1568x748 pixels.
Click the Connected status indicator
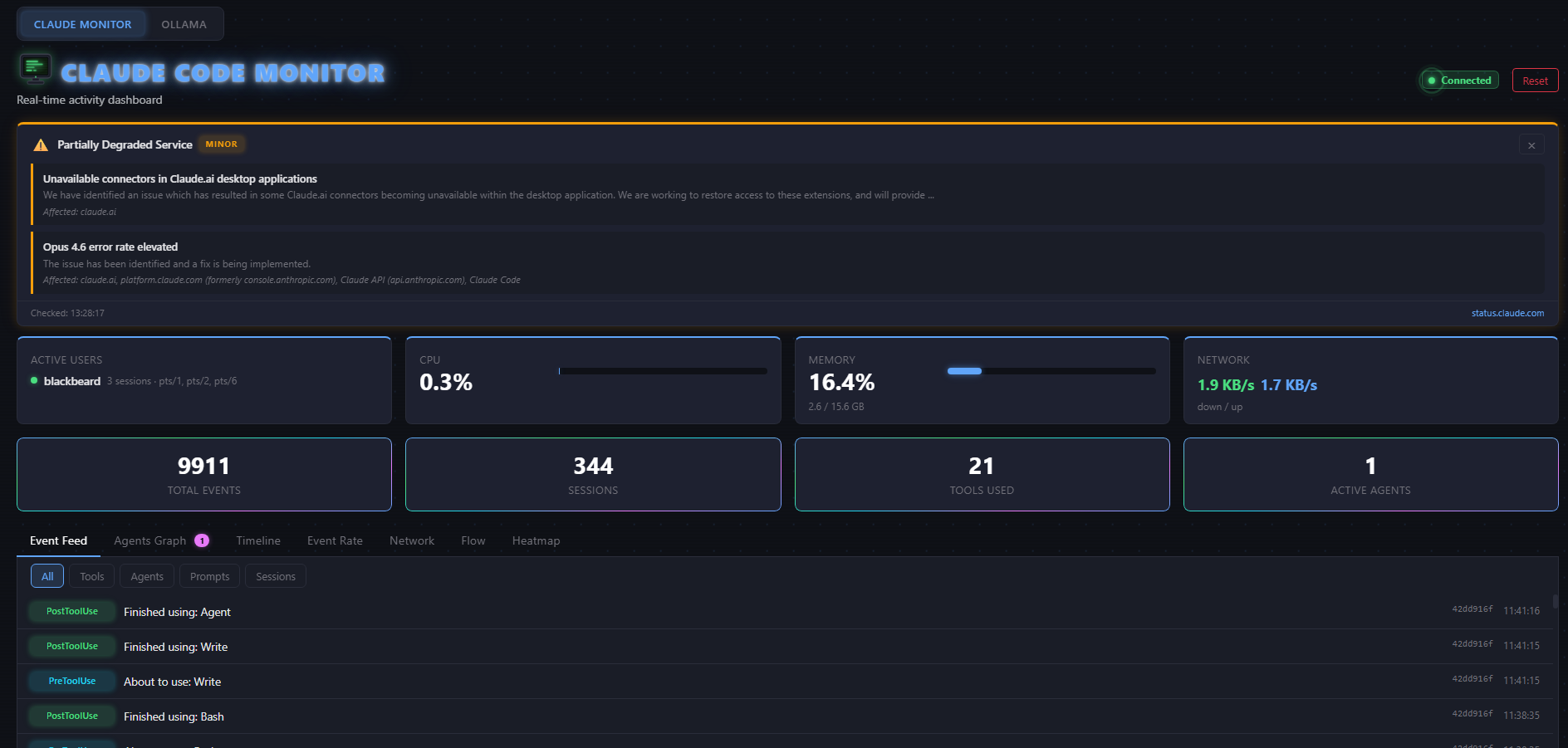click(1460, 81)
